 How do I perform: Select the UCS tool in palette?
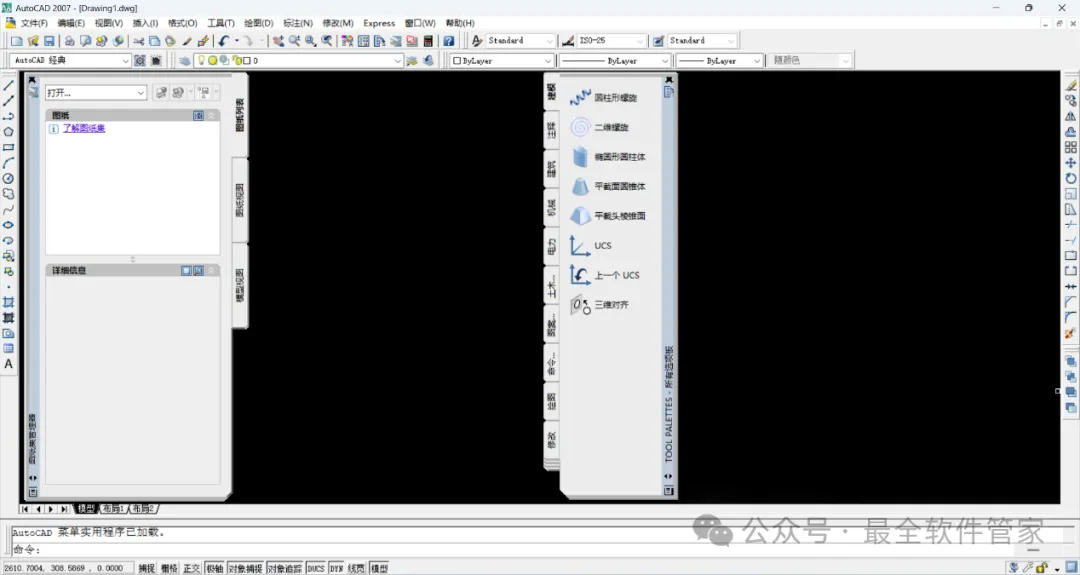[x=591, y=246]
